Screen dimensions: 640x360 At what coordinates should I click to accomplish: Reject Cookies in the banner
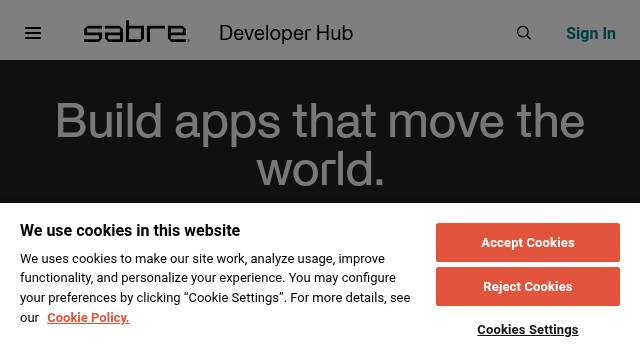pyautogui.click(x=528, y=287)
